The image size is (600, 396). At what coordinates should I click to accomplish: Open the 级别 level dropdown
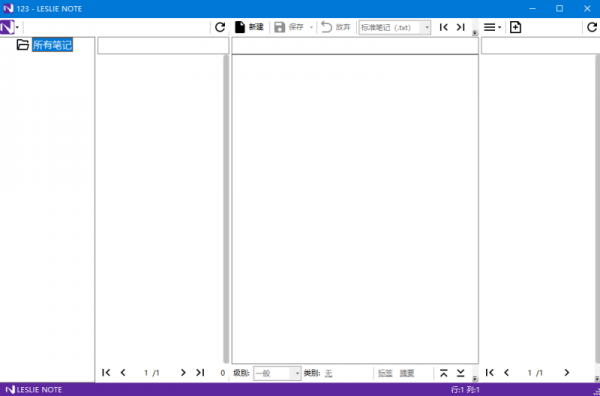pos(277,373)
